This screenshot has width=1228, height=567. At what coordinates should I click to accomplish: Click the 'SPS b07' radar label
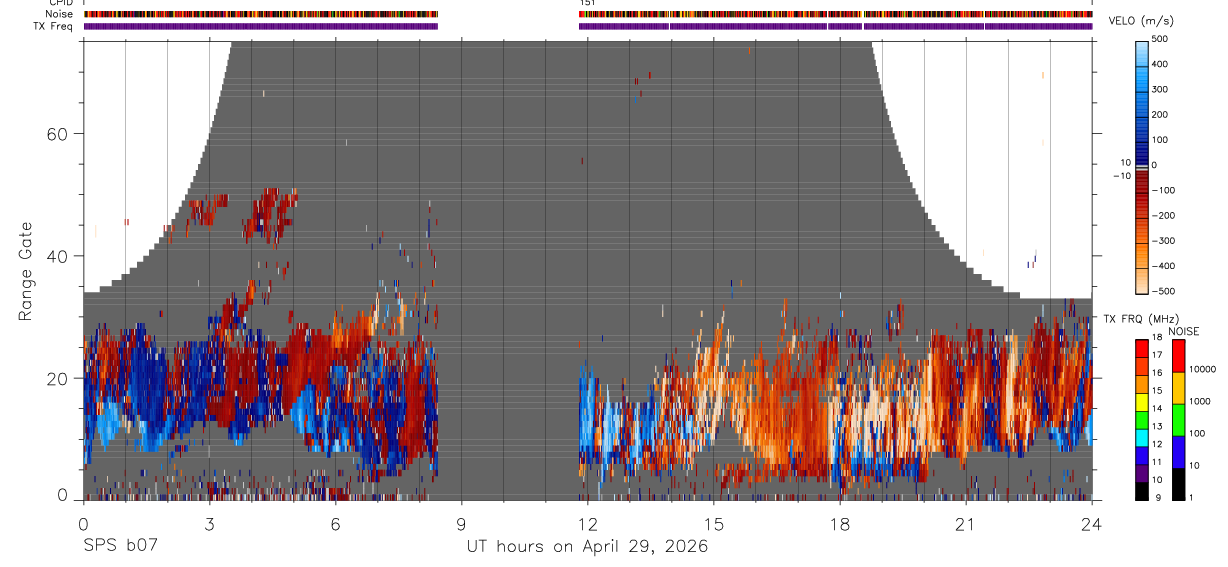pyautogui.click(x=119, y=547)
